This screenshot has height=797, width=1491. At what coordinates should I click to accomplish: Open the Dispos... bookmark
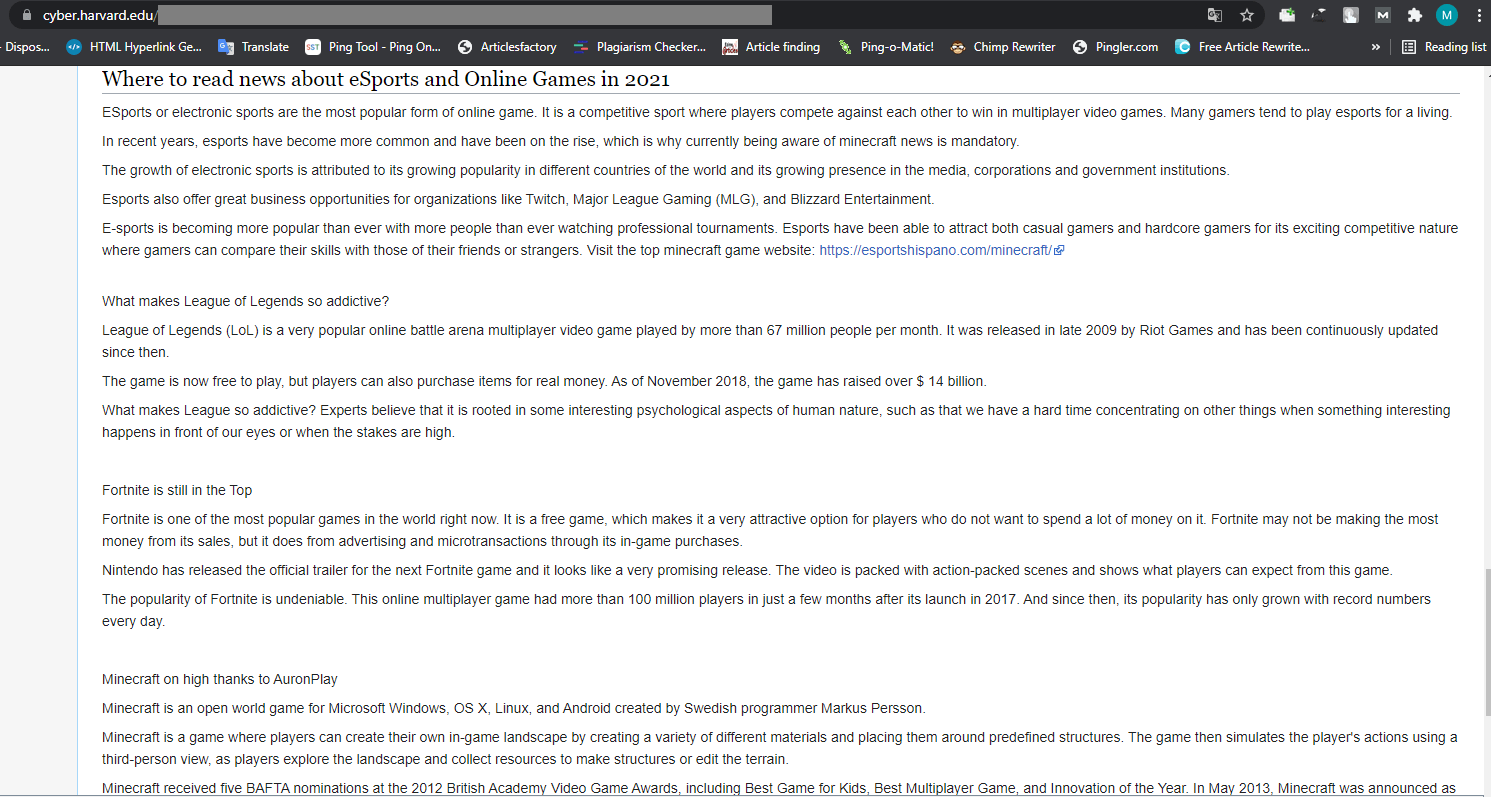(x=26, y=47)
